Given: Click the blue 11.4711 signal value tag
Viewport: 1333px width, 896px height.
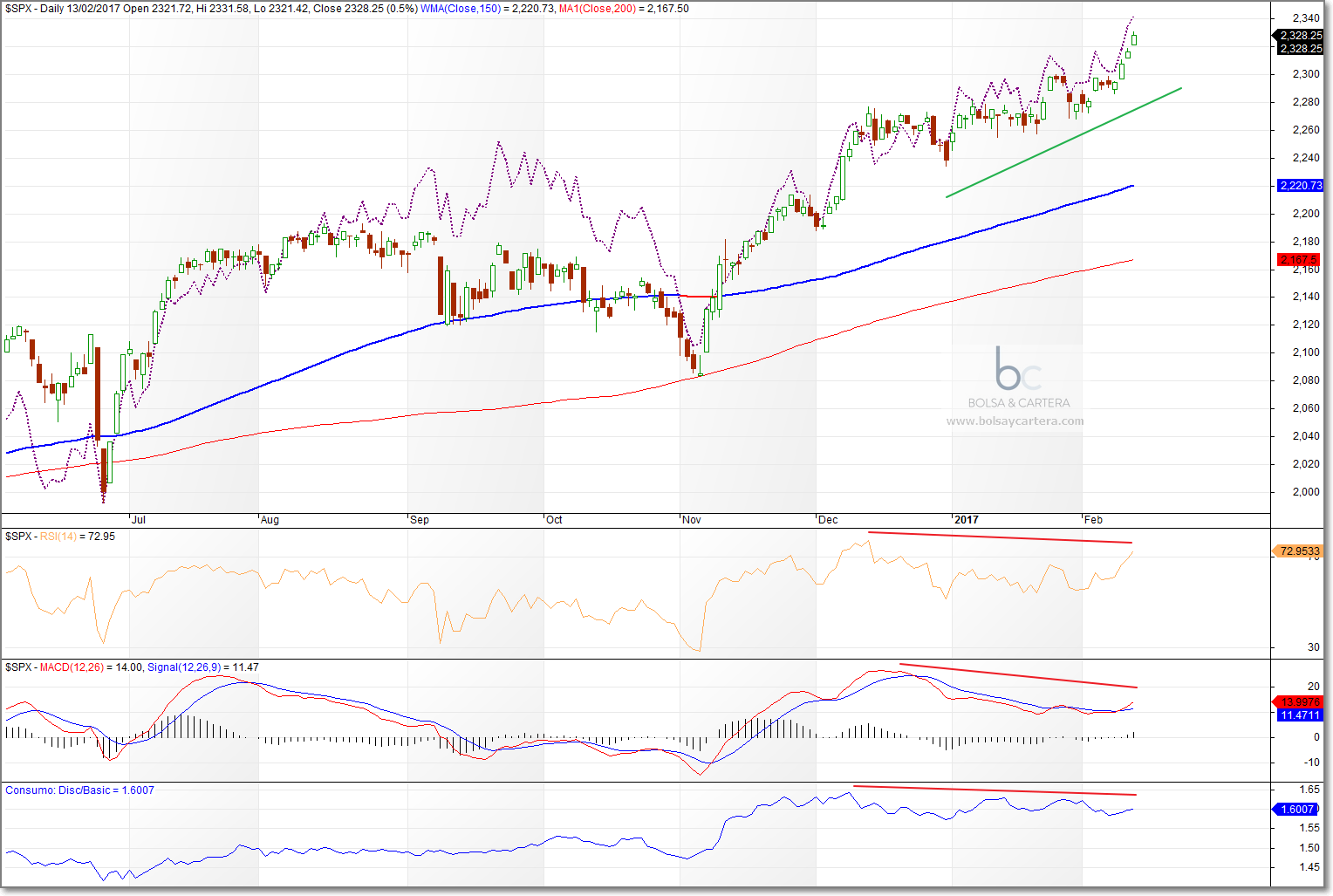Looking at the screenshot, I should (x=1301, y=715).
